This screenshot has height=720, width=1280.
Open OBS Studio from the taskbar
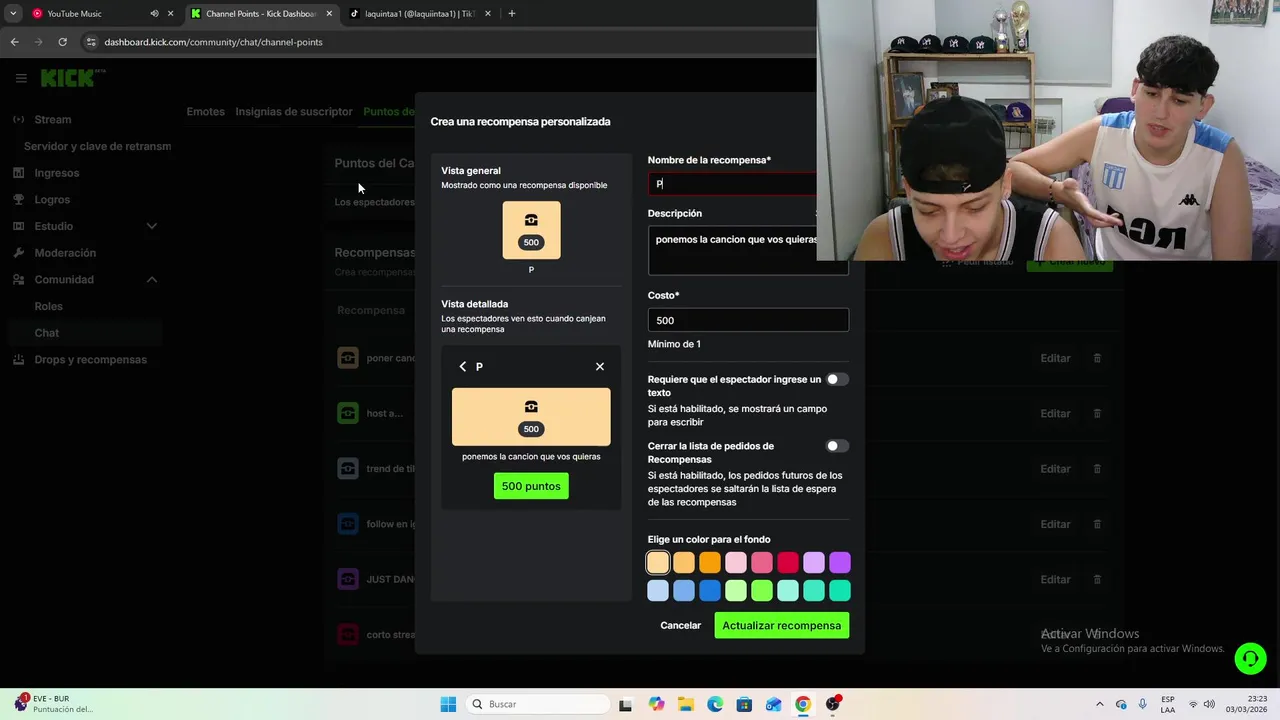(x=832, y=704)
